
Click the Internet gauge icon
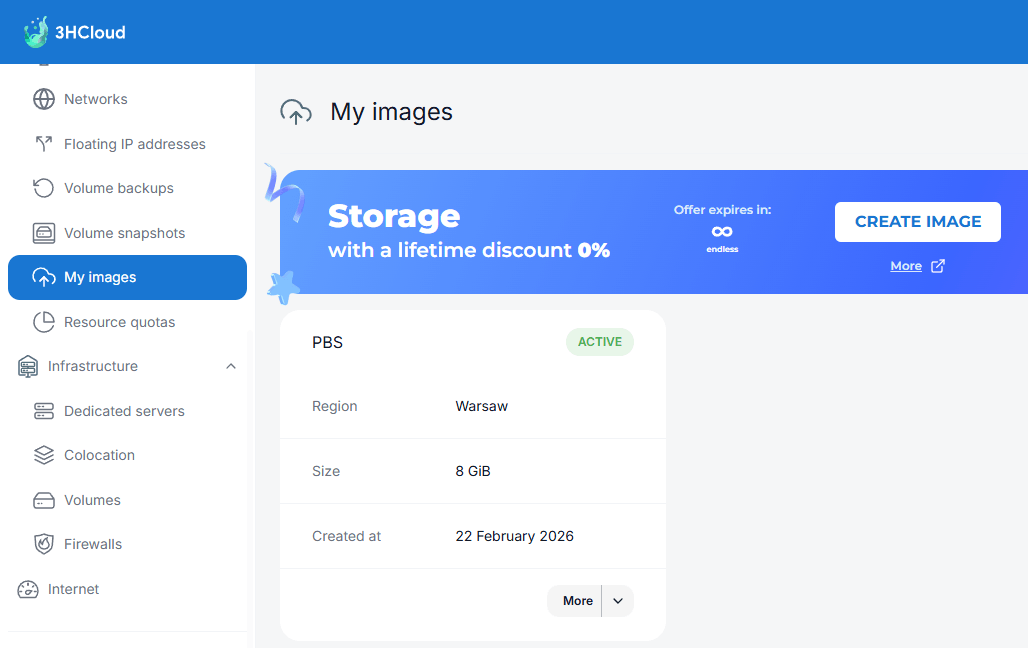[28, 589]
